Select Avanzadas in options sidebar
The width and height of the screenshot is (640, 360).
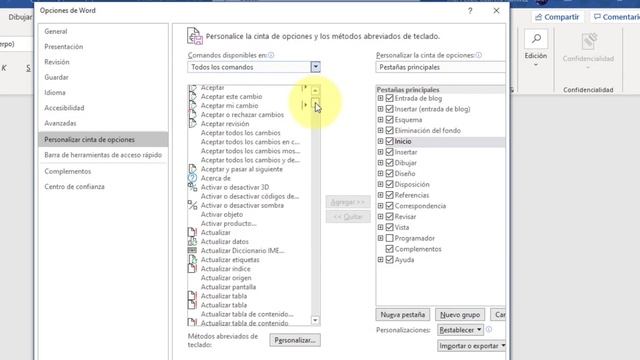click(x=60, y=123)
